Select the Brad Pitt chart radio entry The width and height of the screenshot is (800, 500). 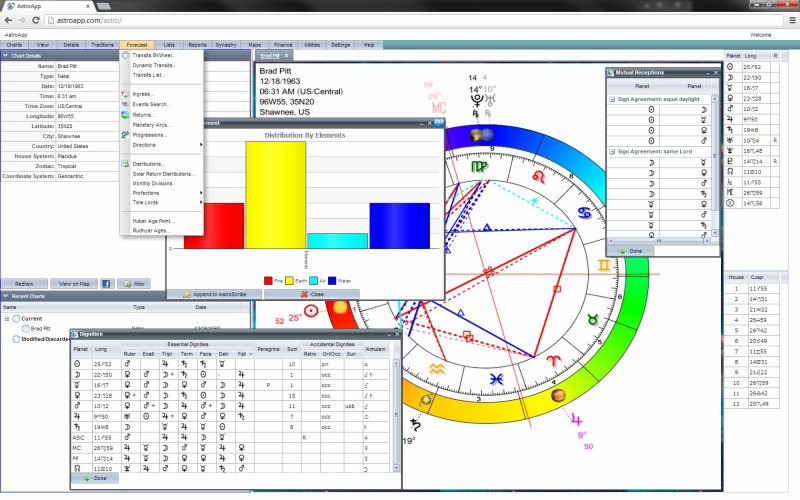[x=26, y=328]
